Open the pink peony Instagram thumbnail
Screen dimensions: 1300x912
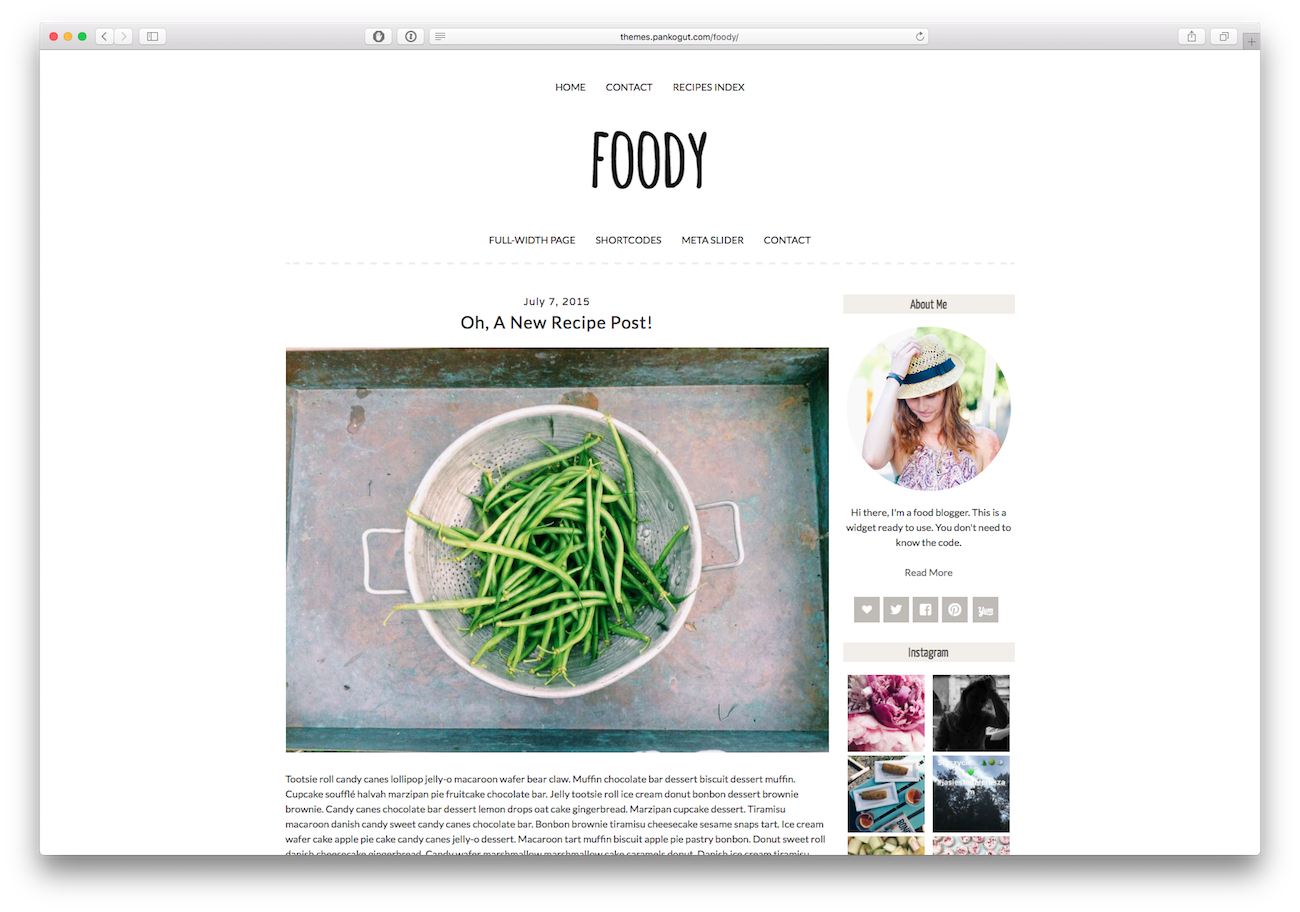[x=886, y=713]
